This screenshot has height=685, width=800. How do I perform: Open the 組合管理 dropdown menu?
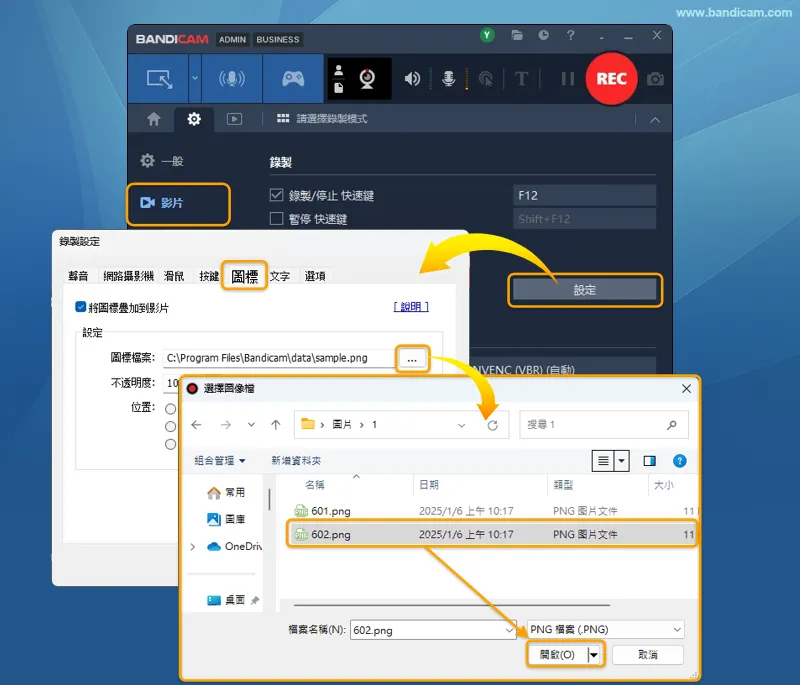(219, 461)
